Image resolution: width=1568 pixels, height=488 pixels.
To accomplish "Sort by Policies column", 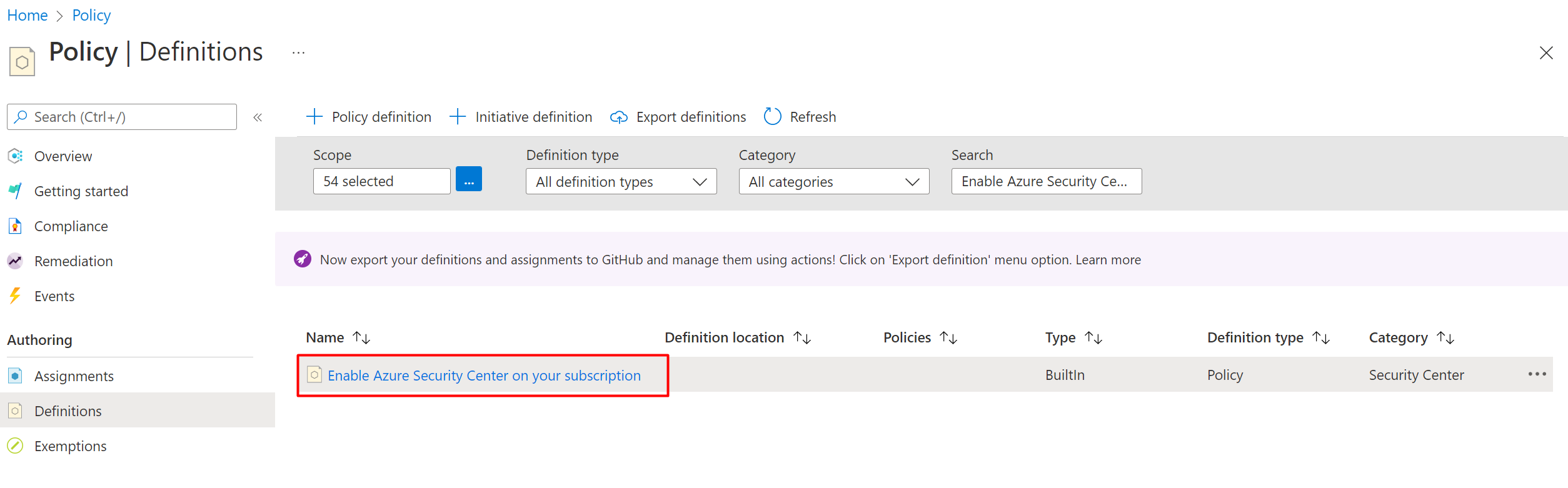I will point(948,337).
